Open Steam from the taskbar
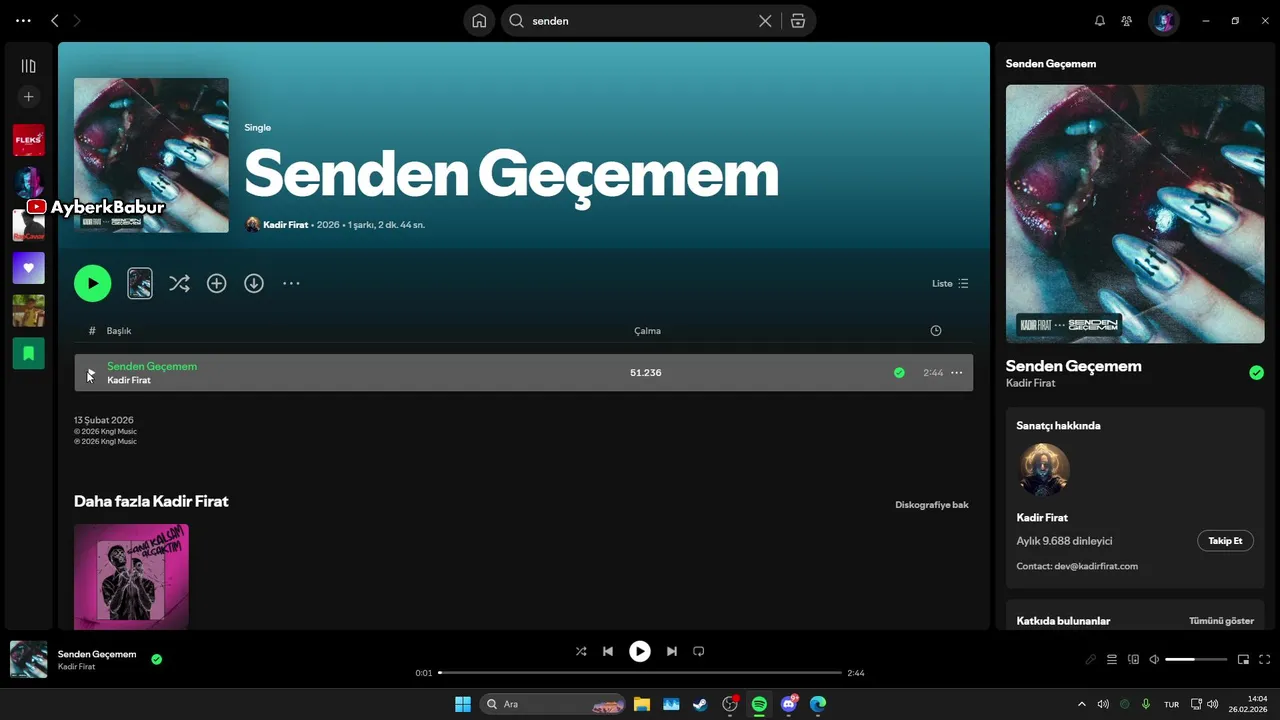 700,704
